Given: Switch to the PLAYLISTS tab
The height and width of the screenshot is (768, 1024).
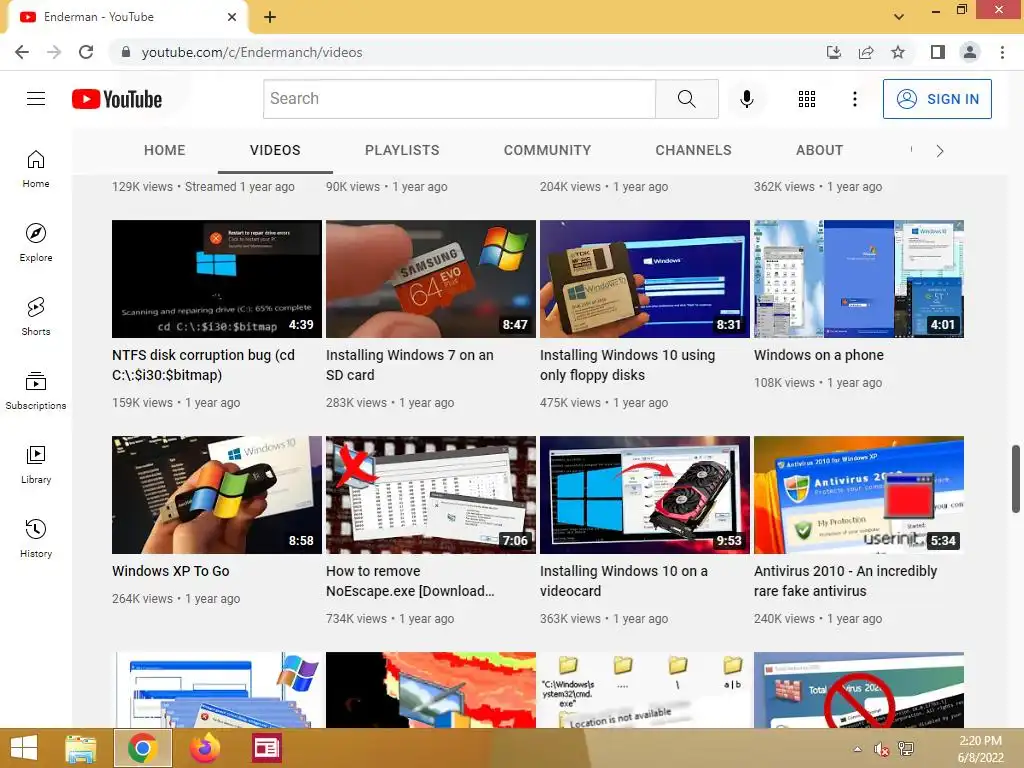Looking at the screenshot, I should pyautogui.click(x=402, y=150).
